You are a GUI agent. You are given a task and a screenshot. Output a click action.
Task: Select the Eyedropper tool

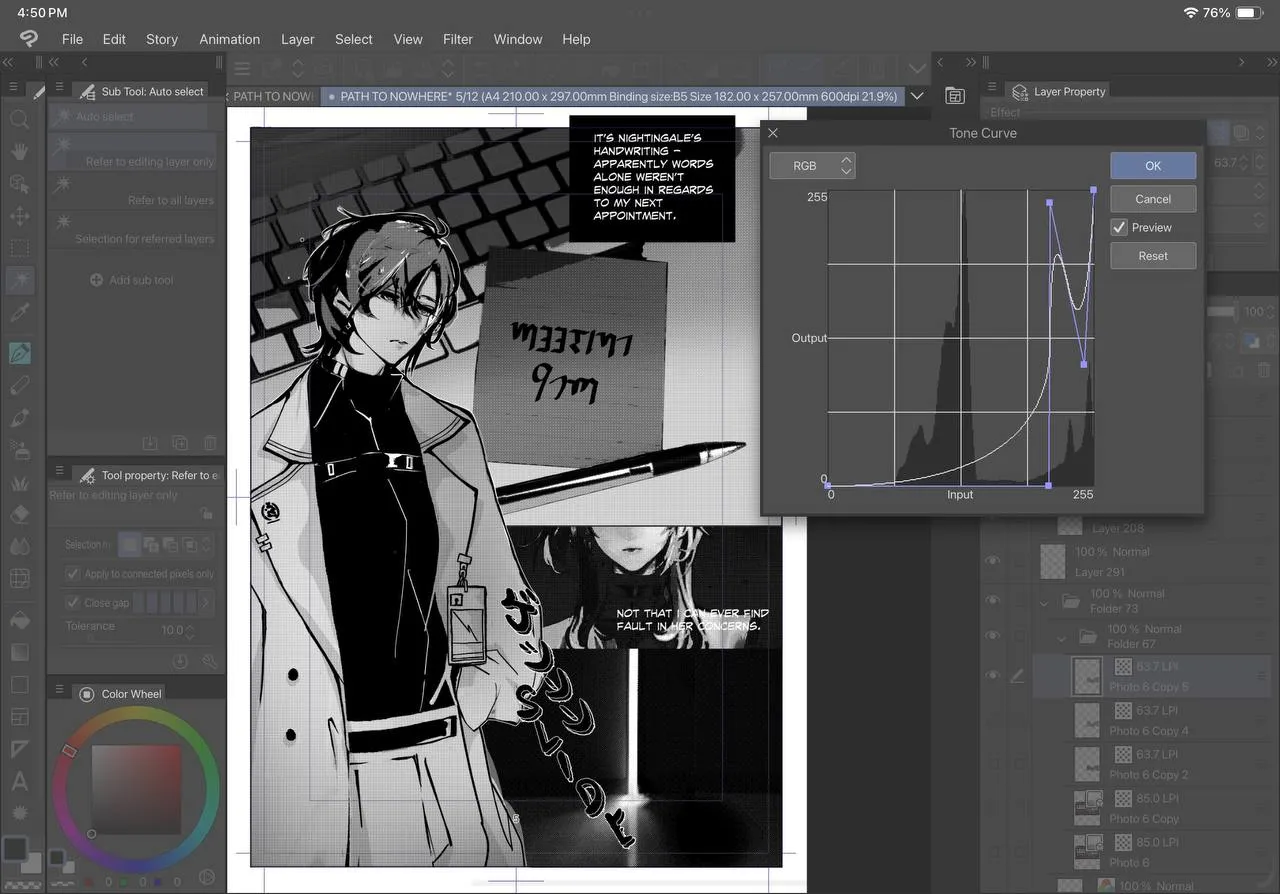pos(19,314)
